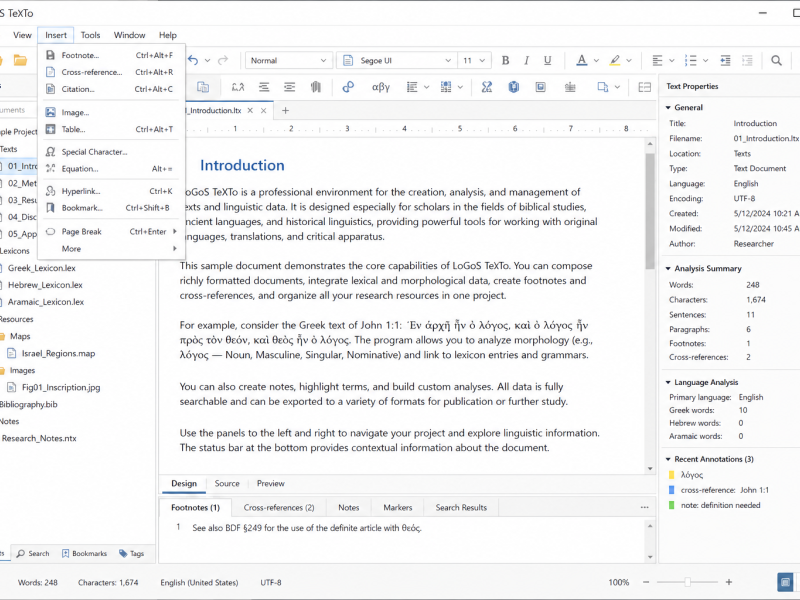Open the undo history dropdown arrow
This screenshot has width=800, height=600.
[x=207, y=60]
